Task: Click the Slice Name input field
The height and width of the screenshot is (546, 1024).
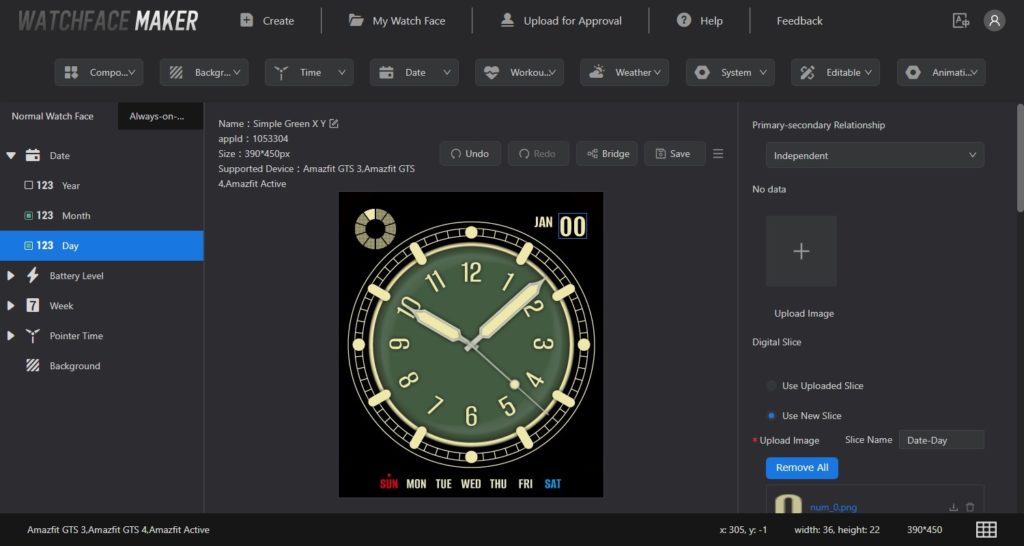Action: coord(940,440)
